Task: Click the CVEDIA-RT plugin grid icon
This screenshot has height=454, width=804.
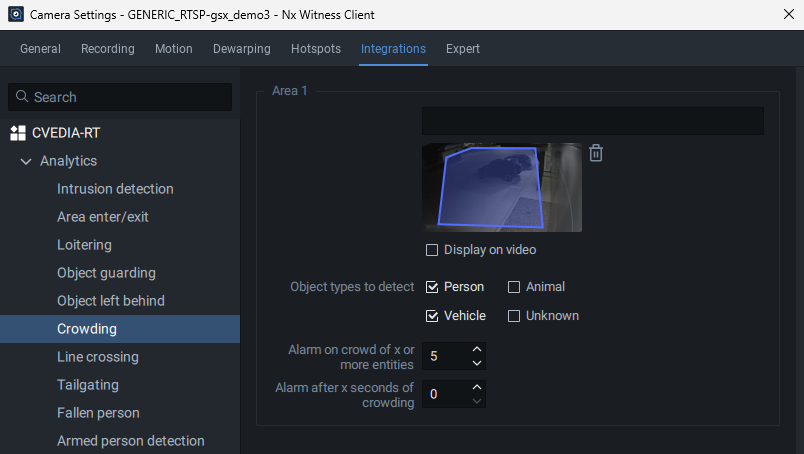Action: pyautogui.click(x=18, y=133)
